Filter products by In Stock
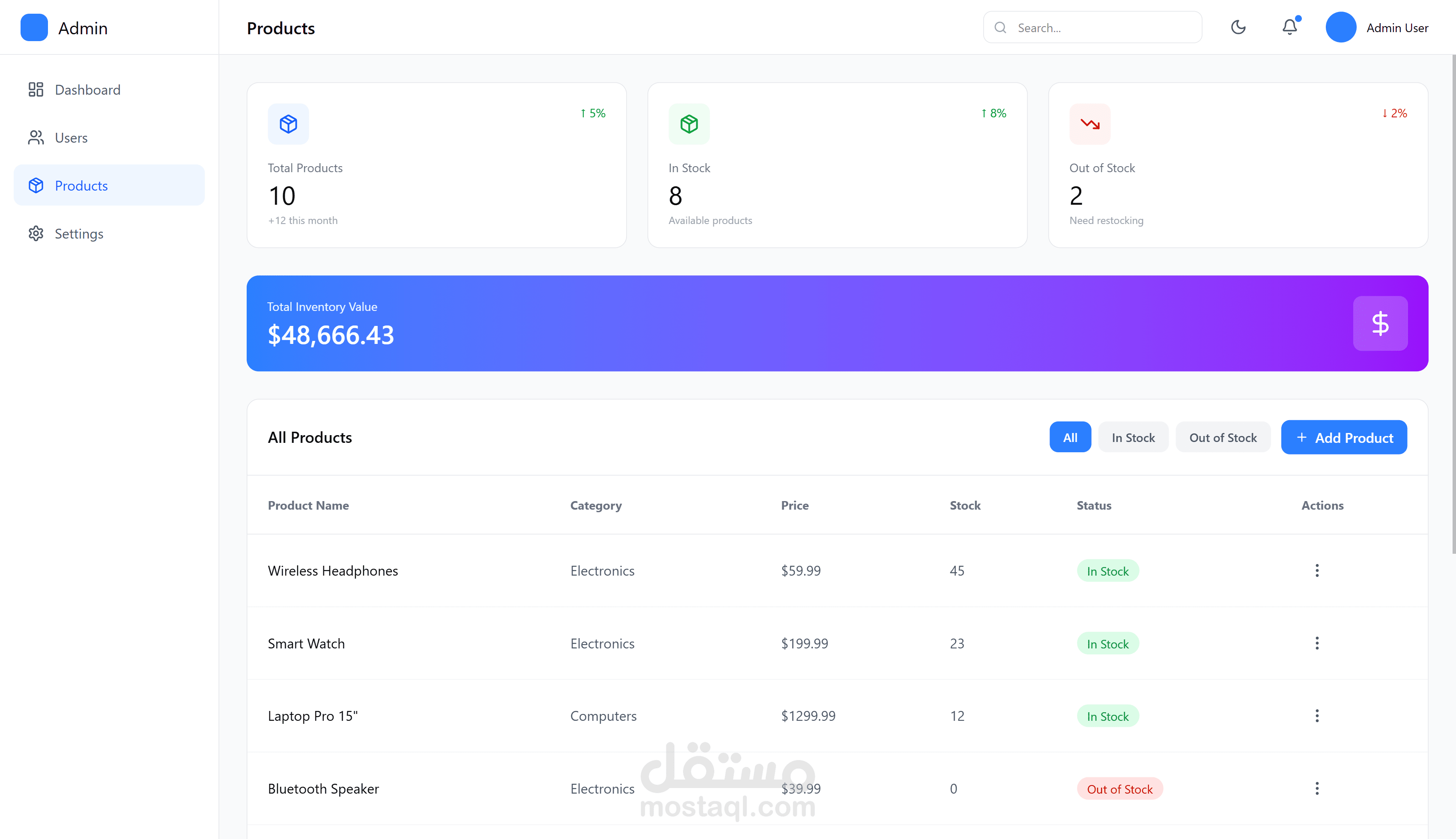 pos(1133,437)
